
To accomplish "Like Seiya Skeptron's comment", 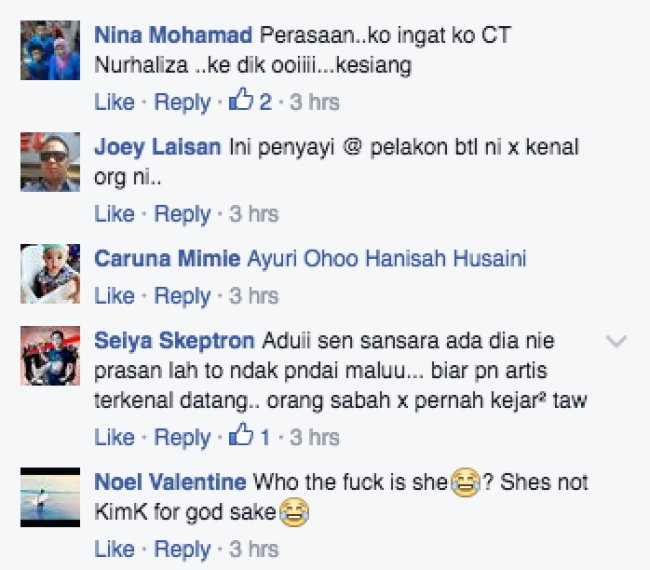I will (114, 437).
